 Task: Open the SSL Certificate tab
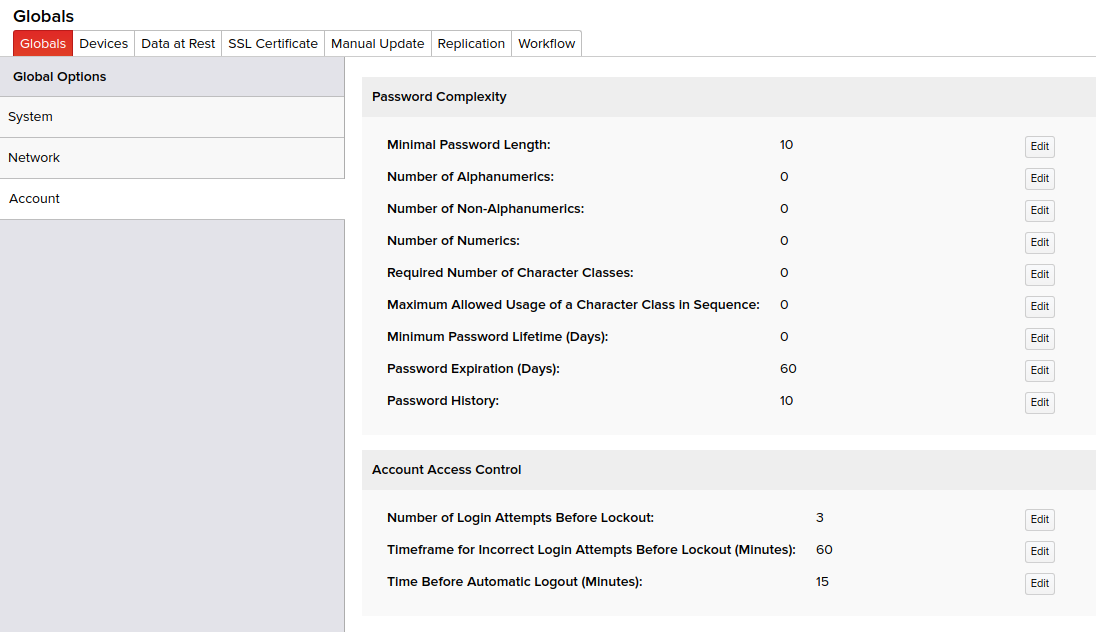point(273,44)
